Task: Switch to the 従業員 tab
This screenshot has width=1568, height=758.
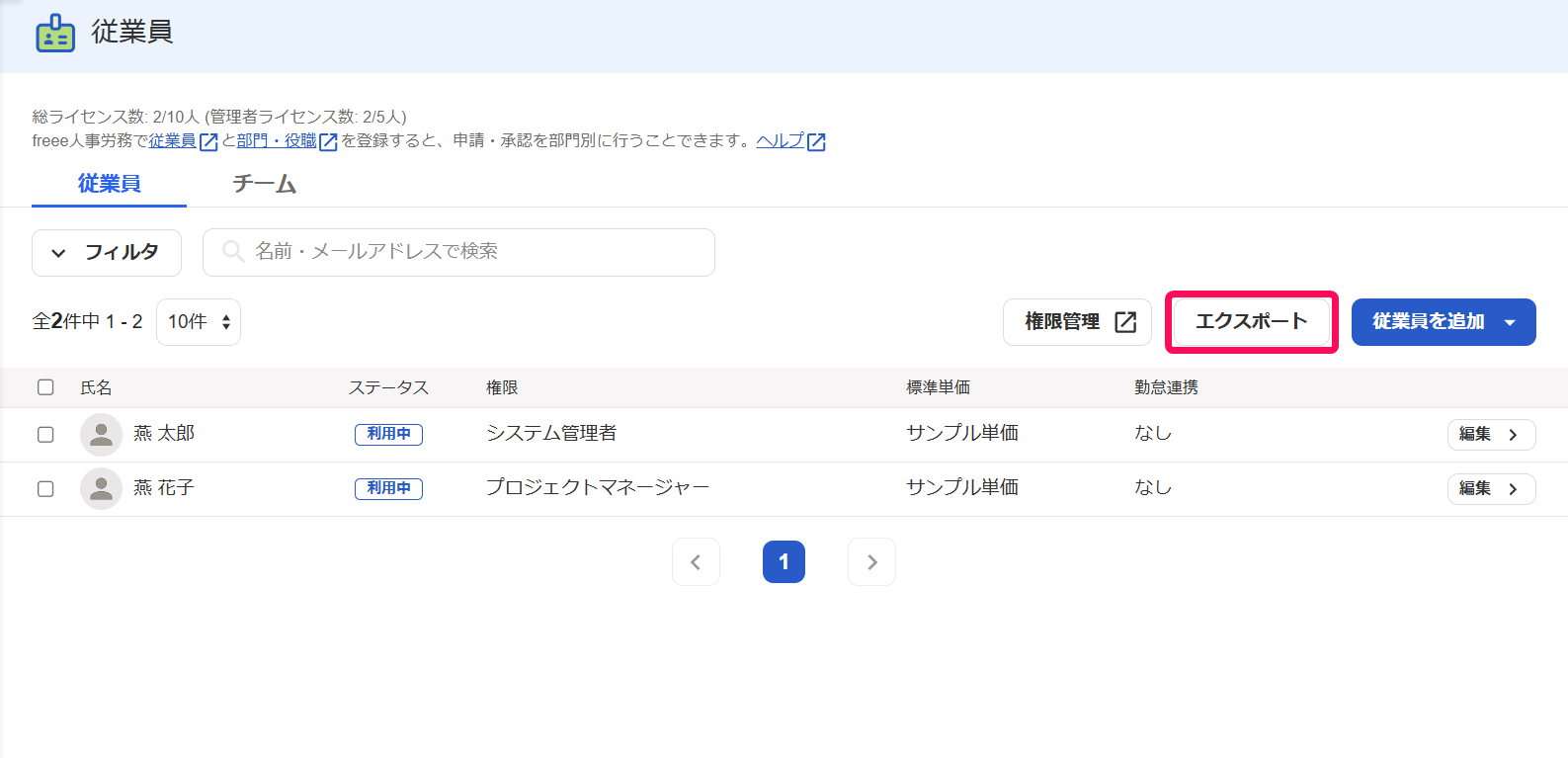Action: click(109, 184)
